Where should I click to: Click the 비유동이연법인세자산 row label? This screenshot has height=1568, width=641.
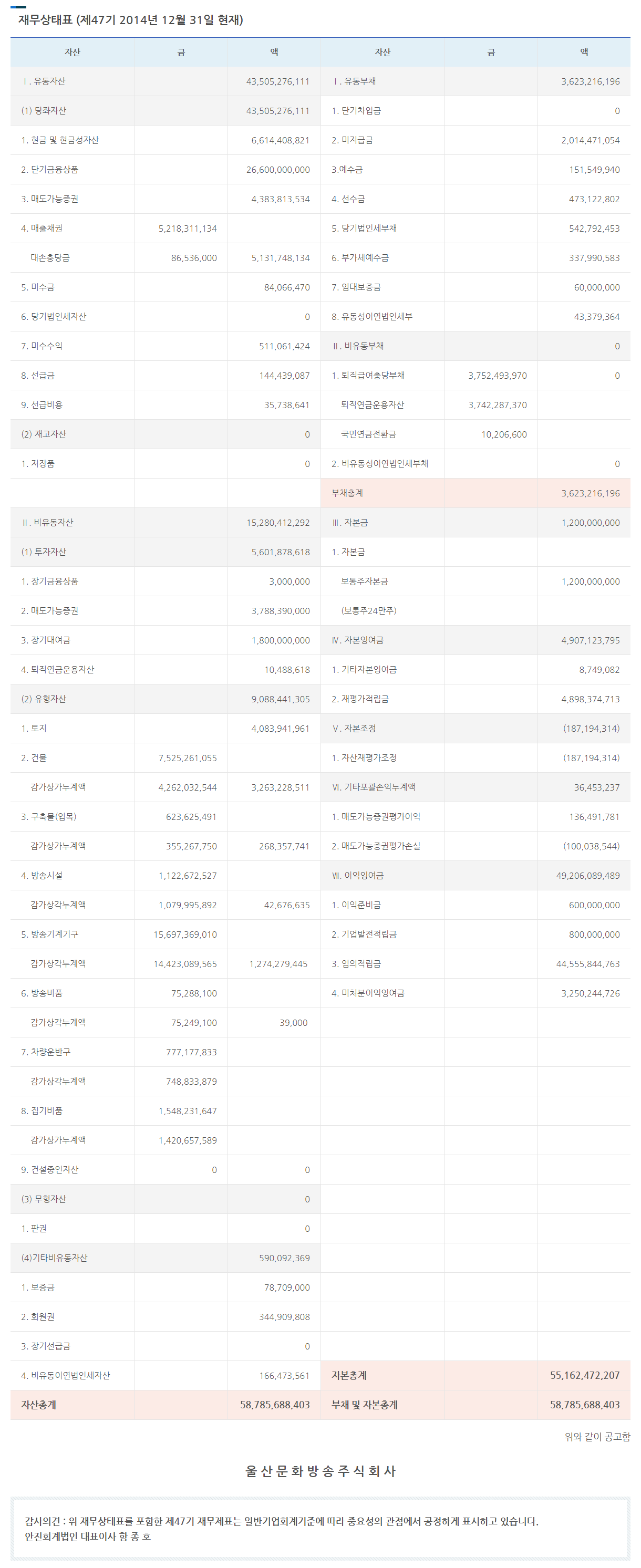(65, 1375)
